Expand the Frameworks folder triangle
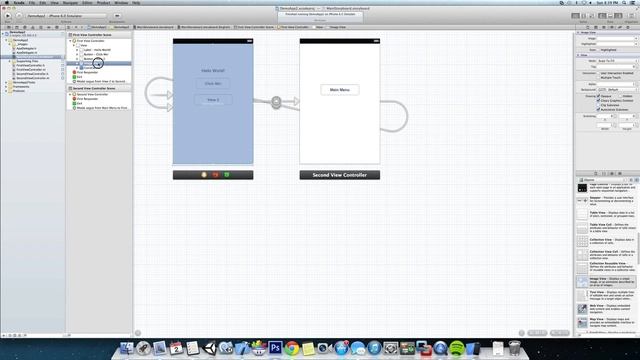 6,87
